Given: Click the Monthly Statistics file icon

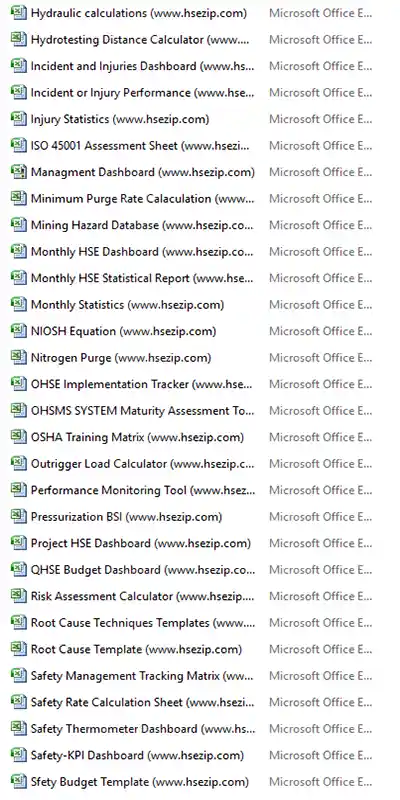Looking at the screenshot, I should [x=19, y=305].
